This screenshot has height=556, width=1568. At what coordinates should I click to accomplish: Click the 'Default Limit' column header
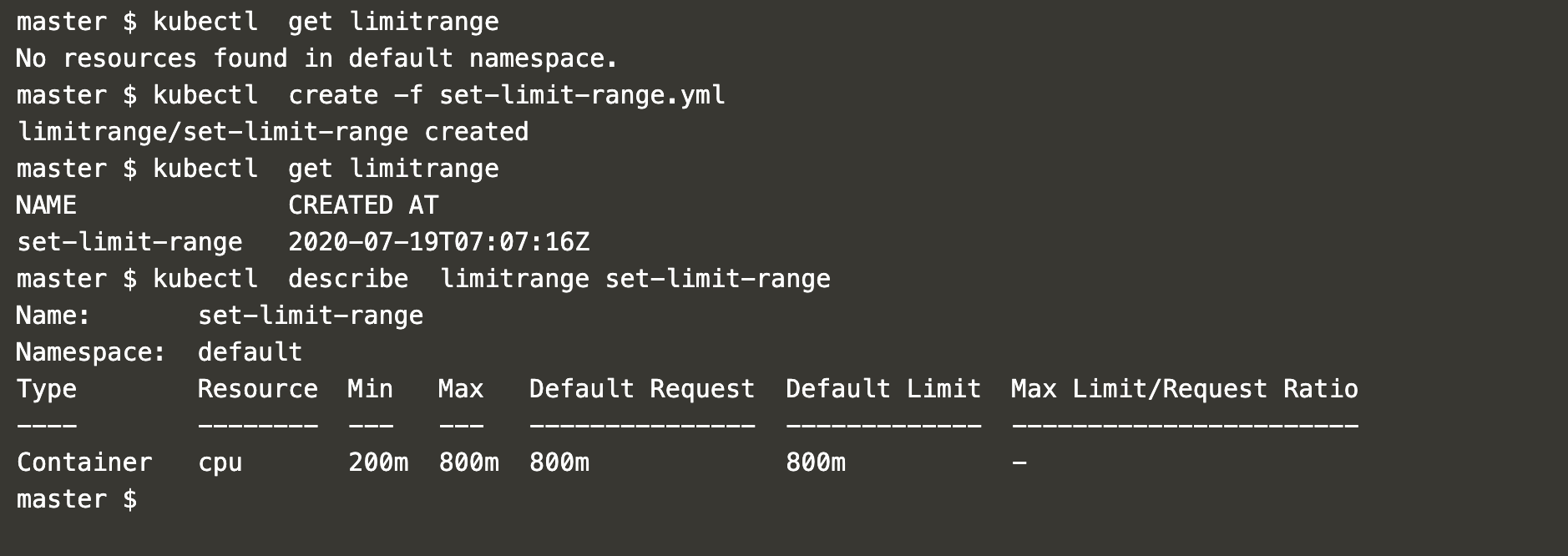coord(883,388)
